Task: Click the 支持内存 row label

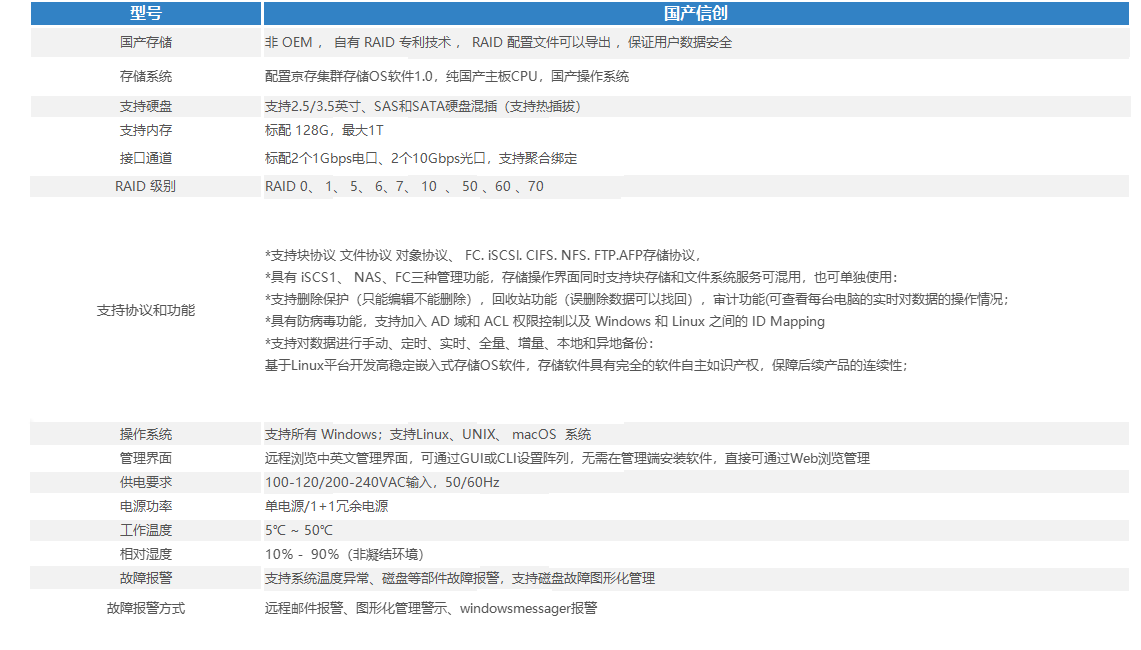Action: 146,130
